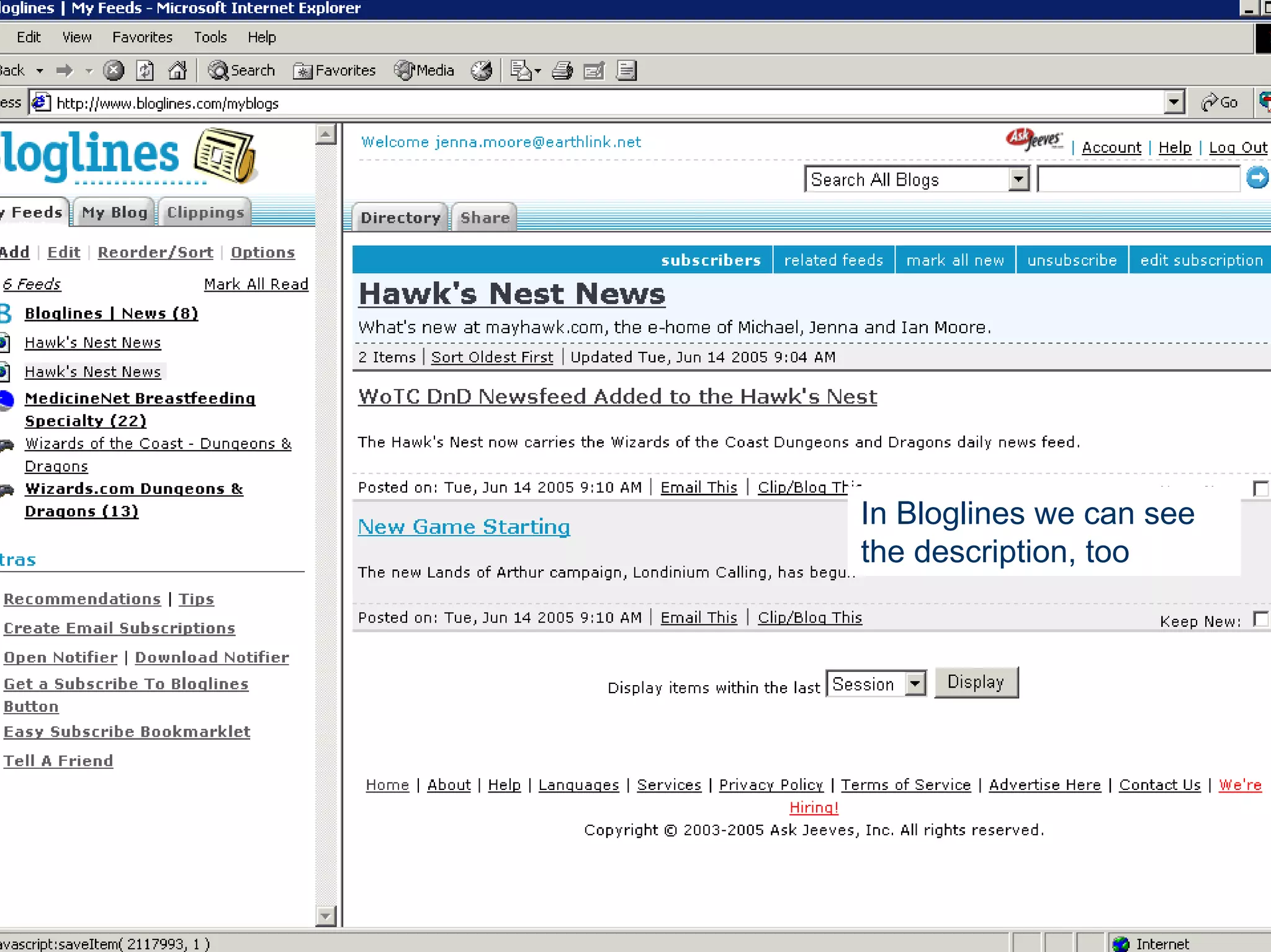Open the Edit menu
Image resolution: width=1271 pixels, height=952 pixels.
[x=29, y=37]
